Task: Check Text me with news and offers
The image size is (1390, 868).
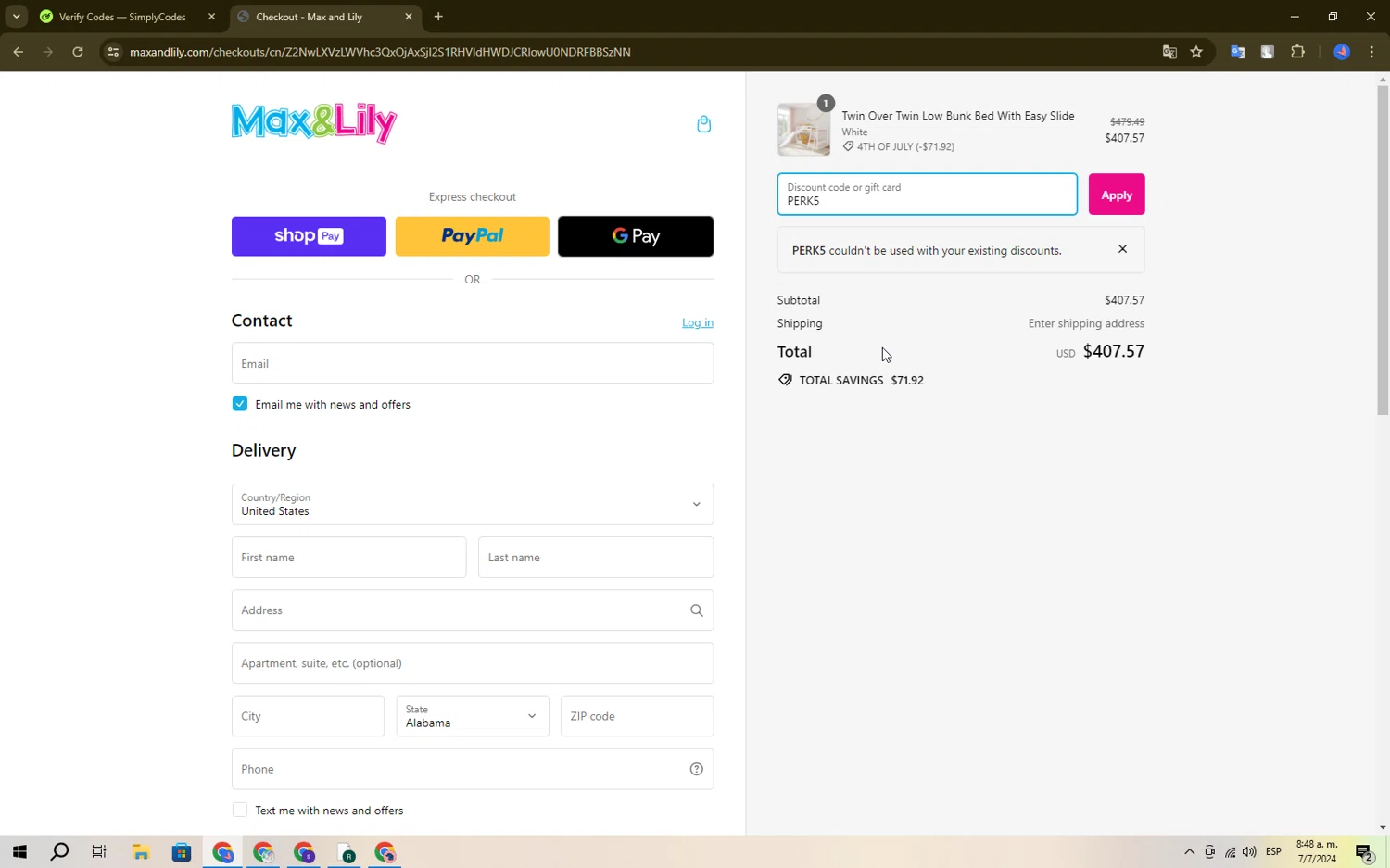Action: [240, 810]
